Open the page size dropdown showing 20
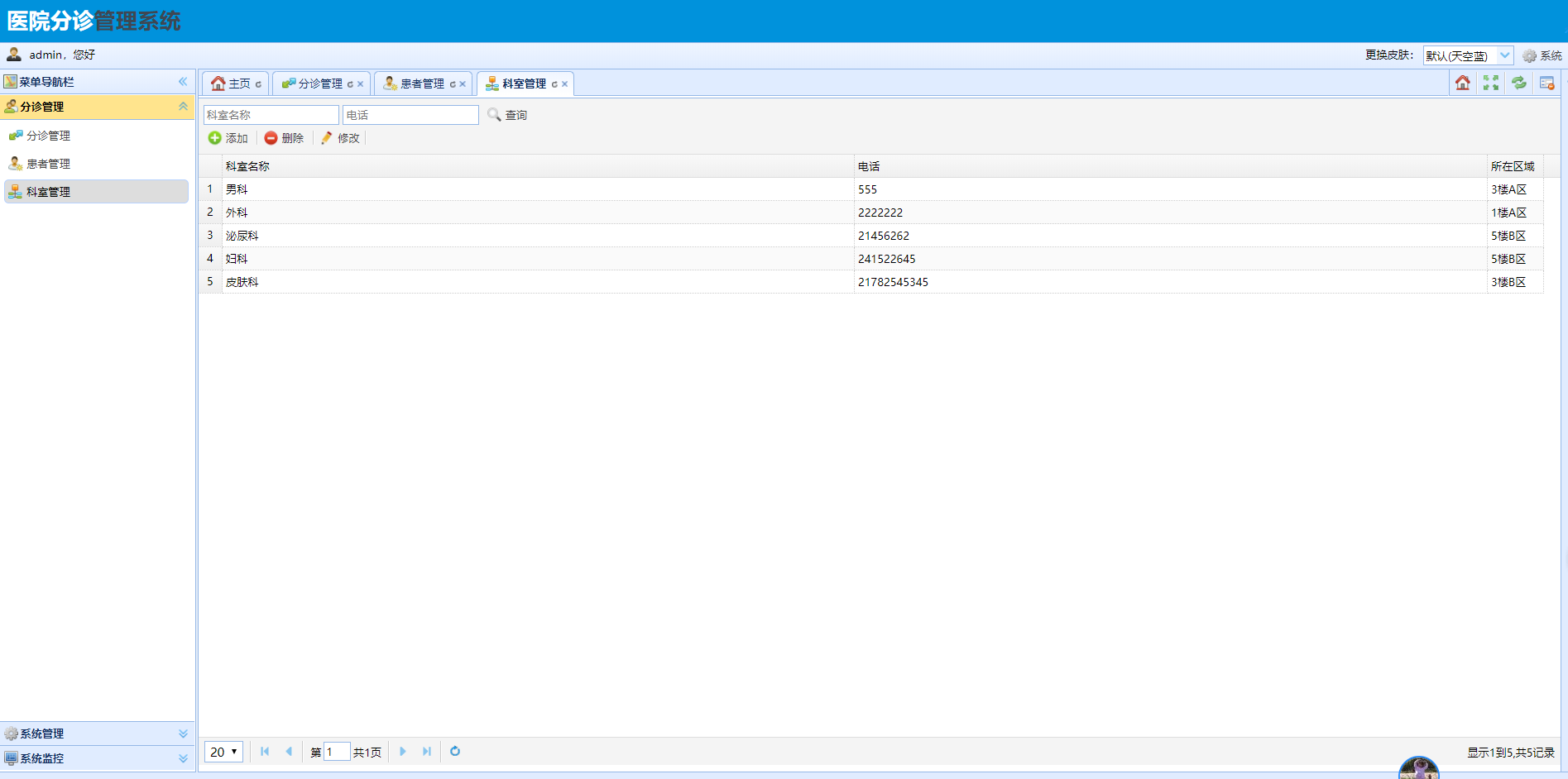Image resolution: width=1568 pixels, height=779 pixels. [x=223, y=752]
